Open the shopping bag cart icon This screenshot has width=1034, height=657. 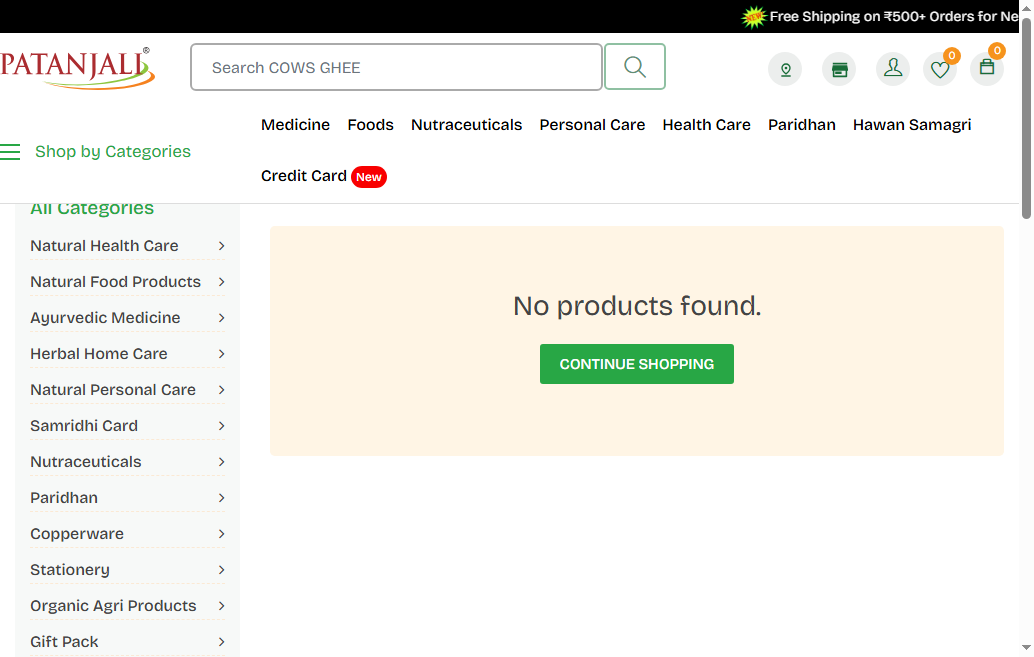pos(987,69)
